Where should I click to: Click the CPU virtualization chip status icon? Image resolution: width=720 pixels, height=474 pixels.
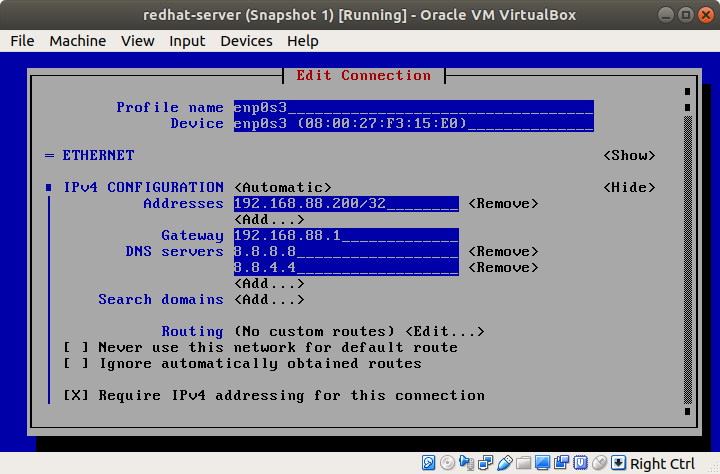(580, 463)
